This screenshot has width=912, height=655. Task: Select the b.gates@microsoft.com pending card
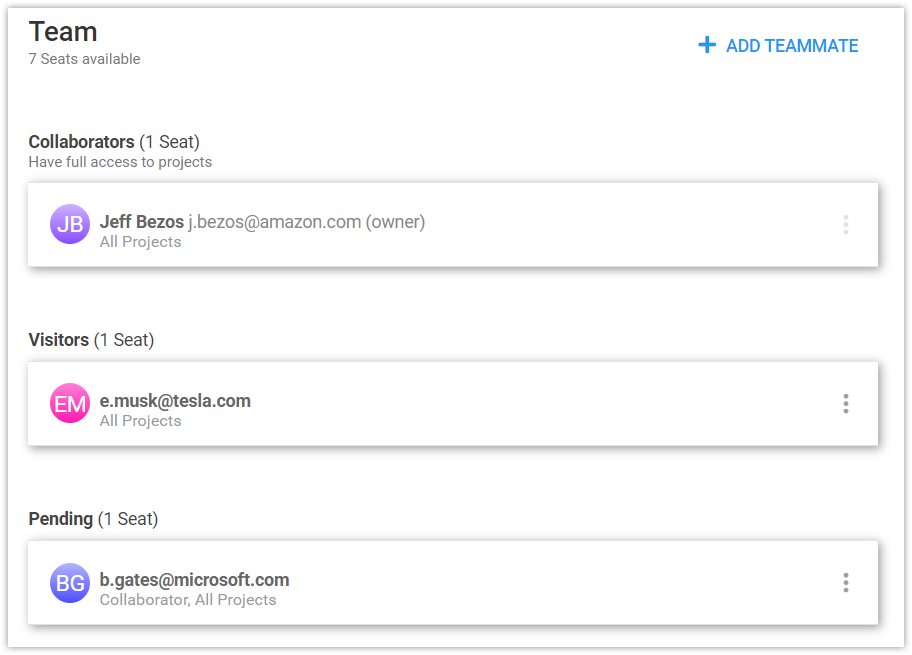pos(453,583)
